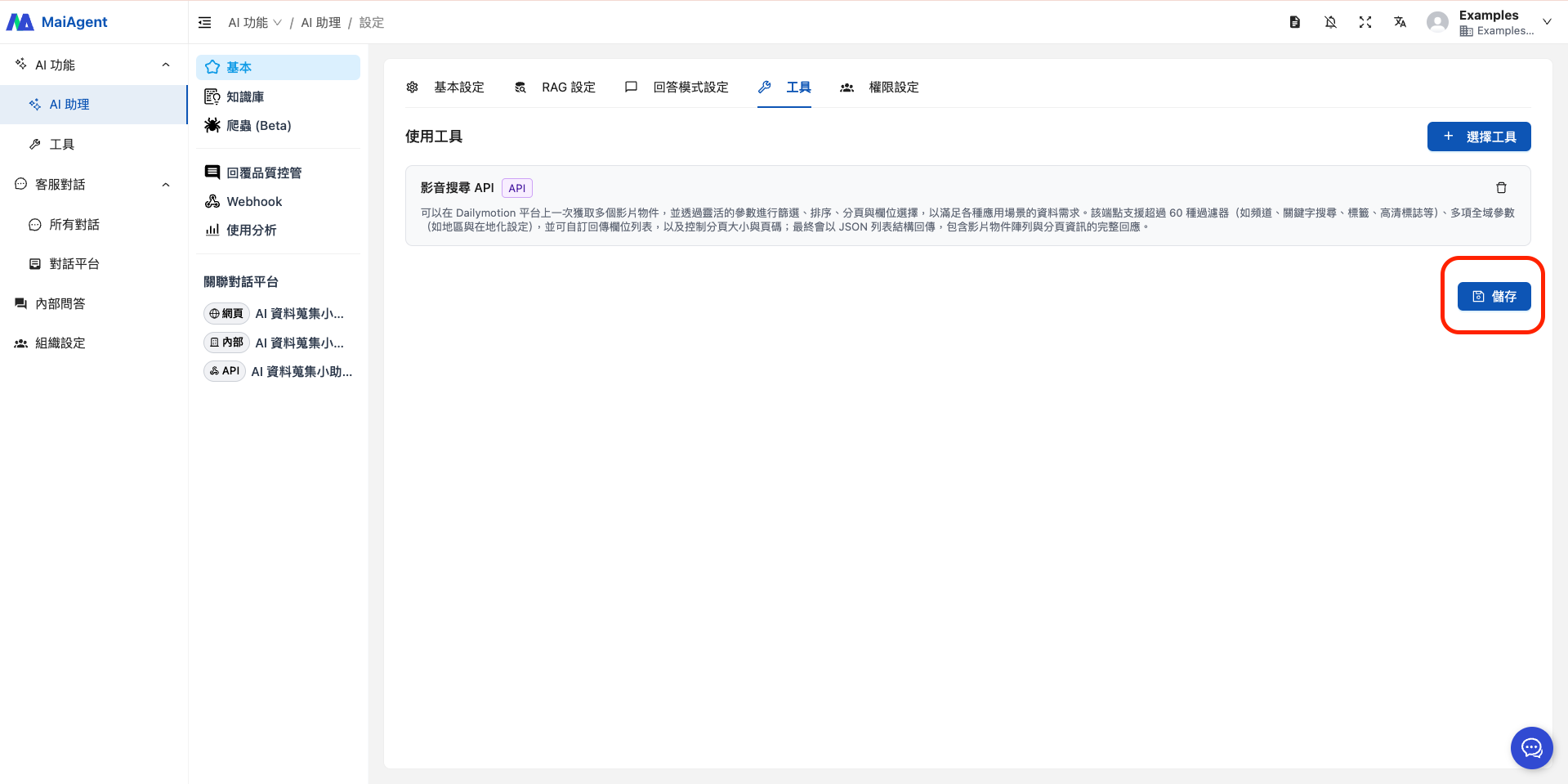Click the muted notifications bell icon
1568x784 pixels.
point(1330,22)
